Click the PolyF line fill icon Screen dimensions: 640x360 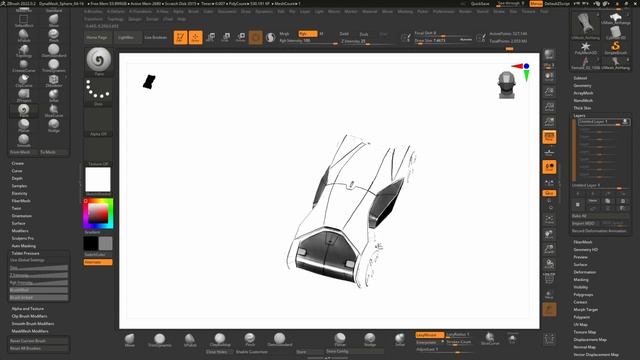coord(549,279)
